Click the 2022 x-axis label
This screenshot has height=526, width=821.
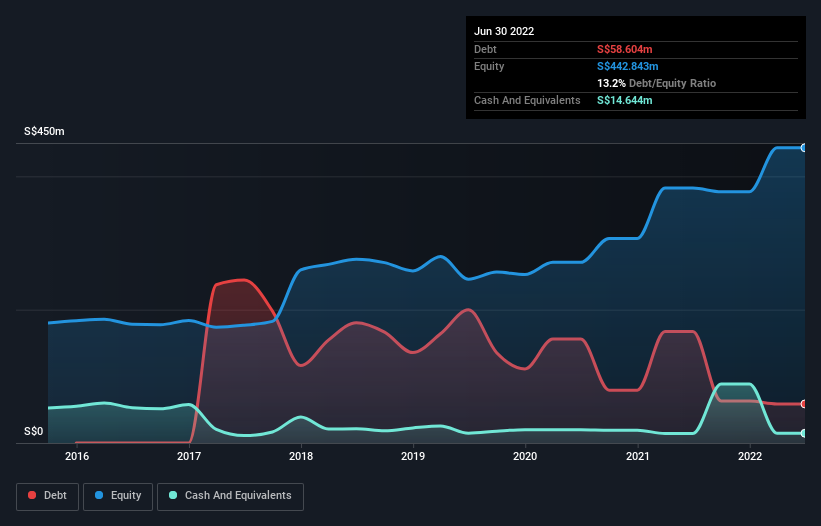tap(750, 456)
